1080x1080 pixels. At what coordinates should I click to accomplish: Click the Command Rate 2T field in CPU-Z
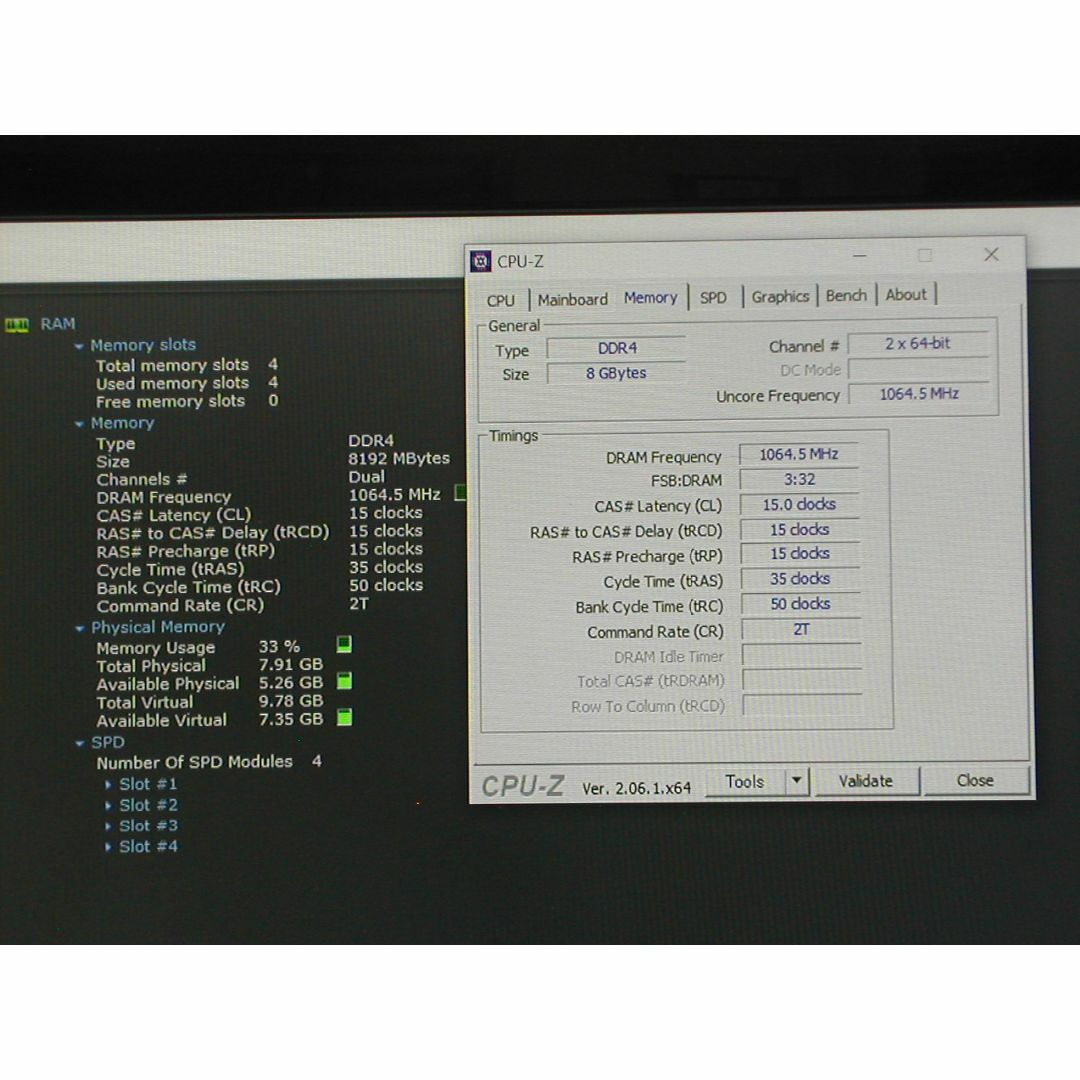pyautogui.click(x=801, y=630)
